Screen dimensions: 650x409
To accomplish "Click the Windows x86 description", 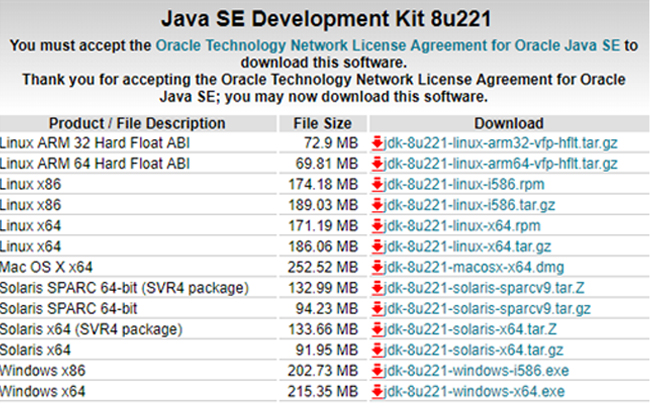I will (43, 370).
